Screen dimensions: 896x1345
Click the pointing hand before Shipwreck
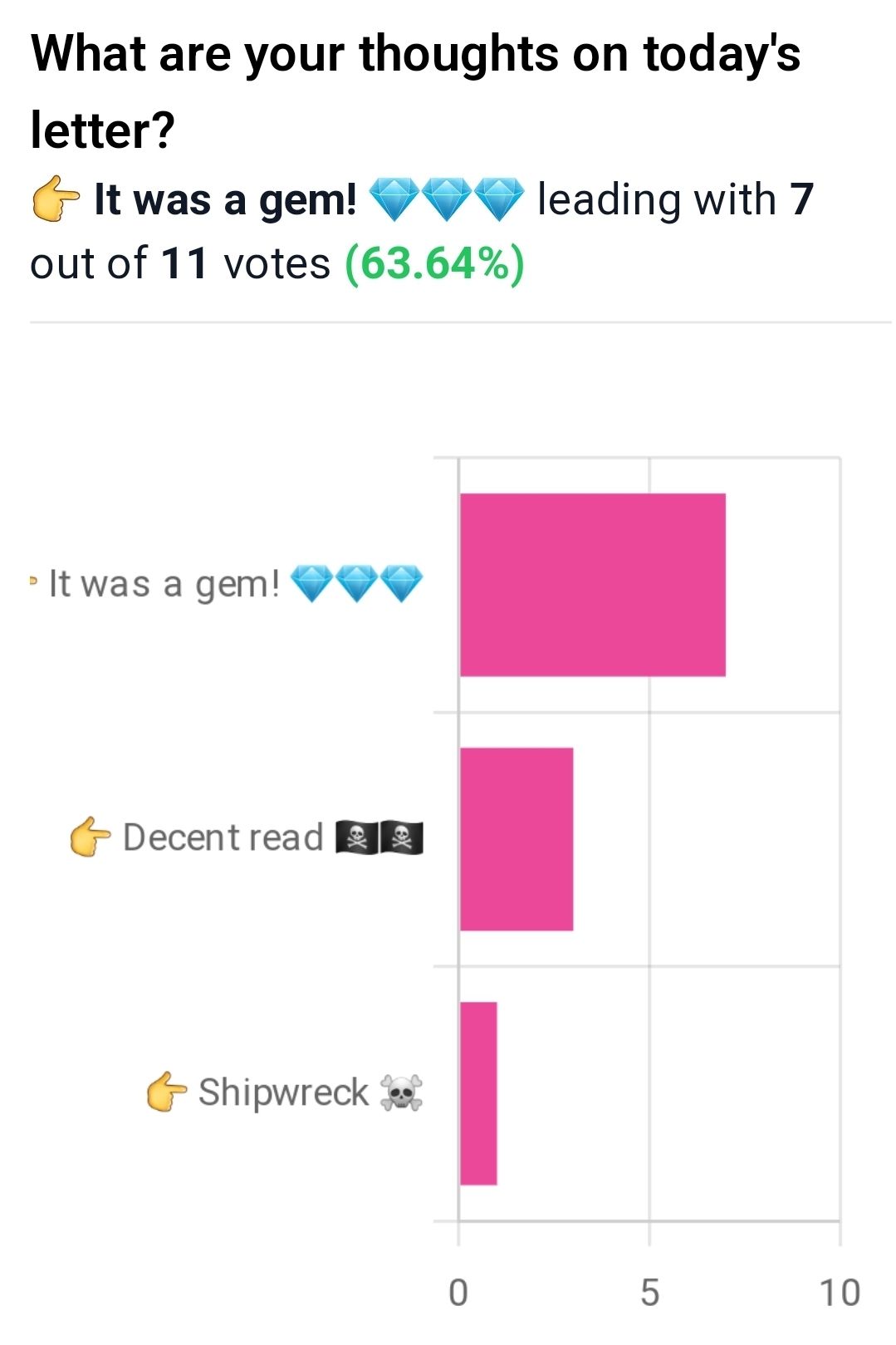(166, 1092)
